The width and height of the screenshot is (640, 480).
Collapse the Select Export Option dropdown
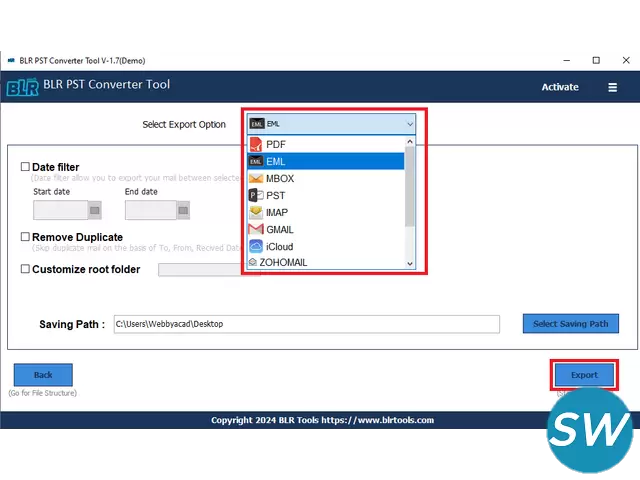(409, 124)
